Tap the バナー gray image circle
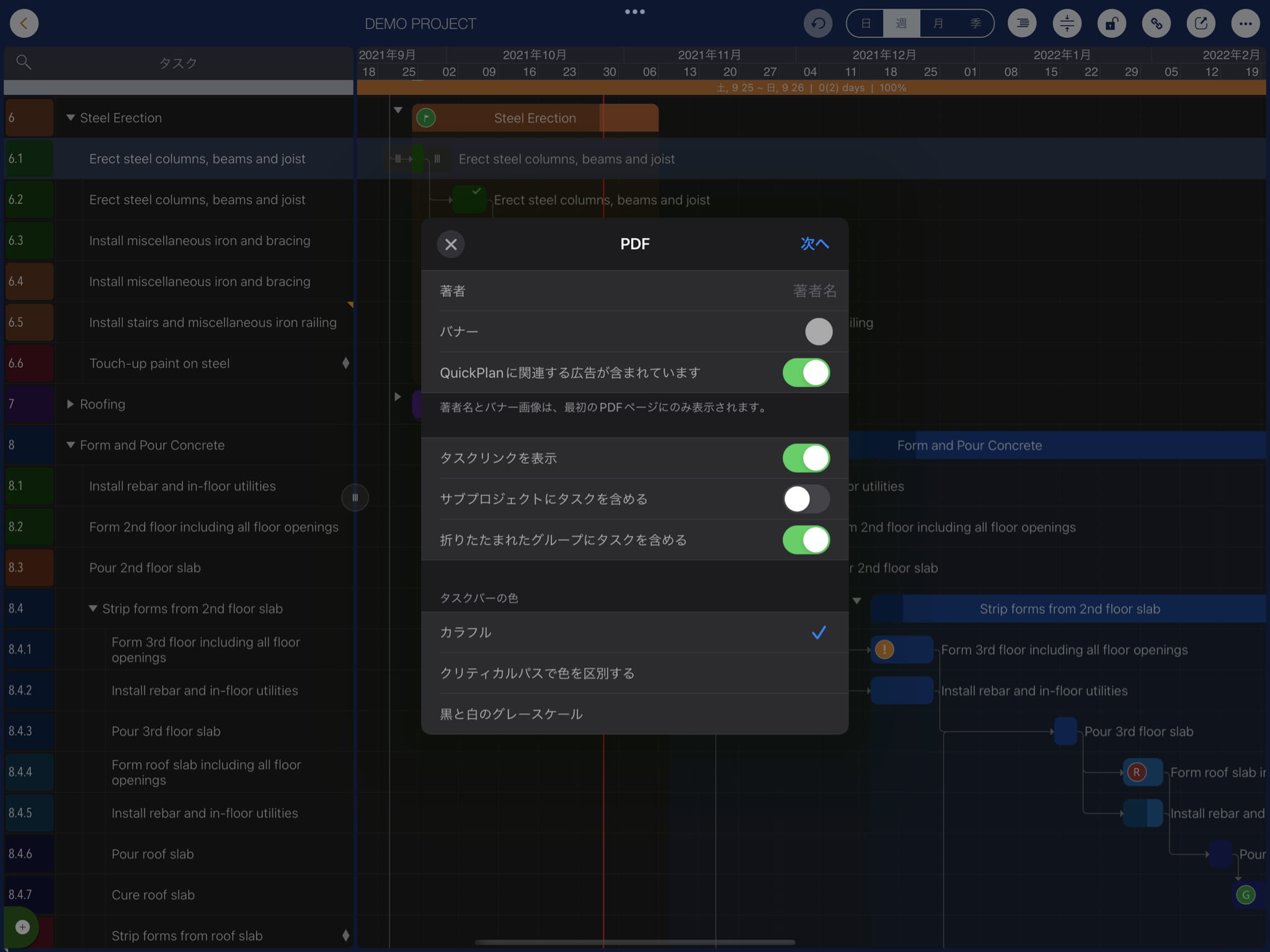This screenshot has height=952, width=1270. click(x=818, y=332)
